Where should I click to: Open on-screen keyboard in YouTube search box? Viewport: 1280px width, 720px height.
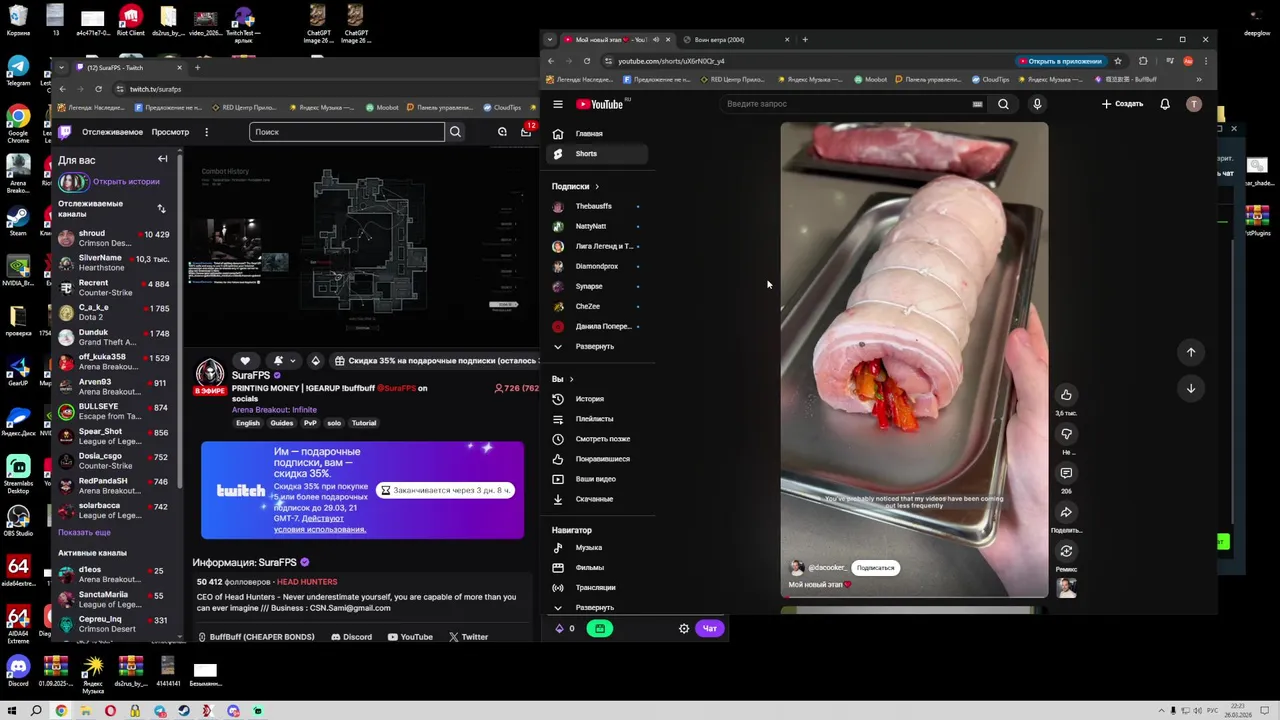pos(977,104)
